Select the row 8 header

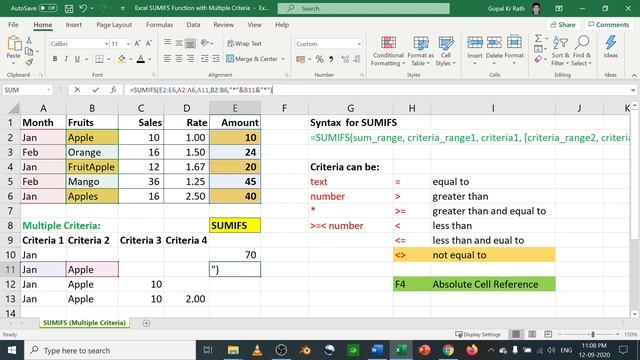coord(10,225)
